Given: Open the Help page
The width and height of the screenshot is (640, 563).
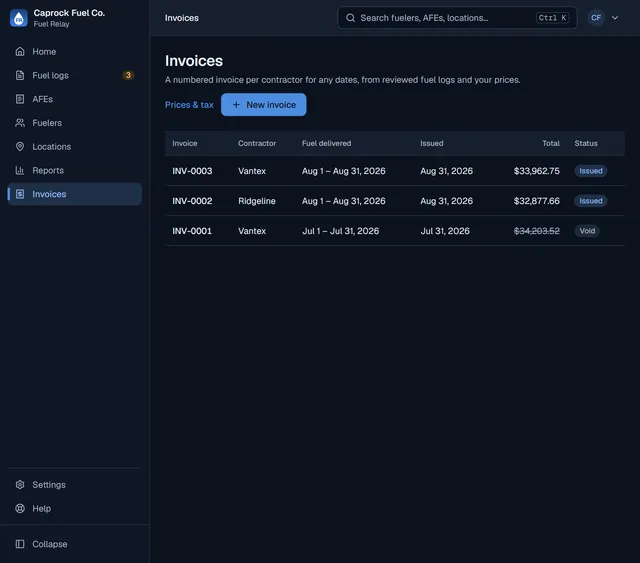Looking at the screenshot, I should [x=75, y=508].
